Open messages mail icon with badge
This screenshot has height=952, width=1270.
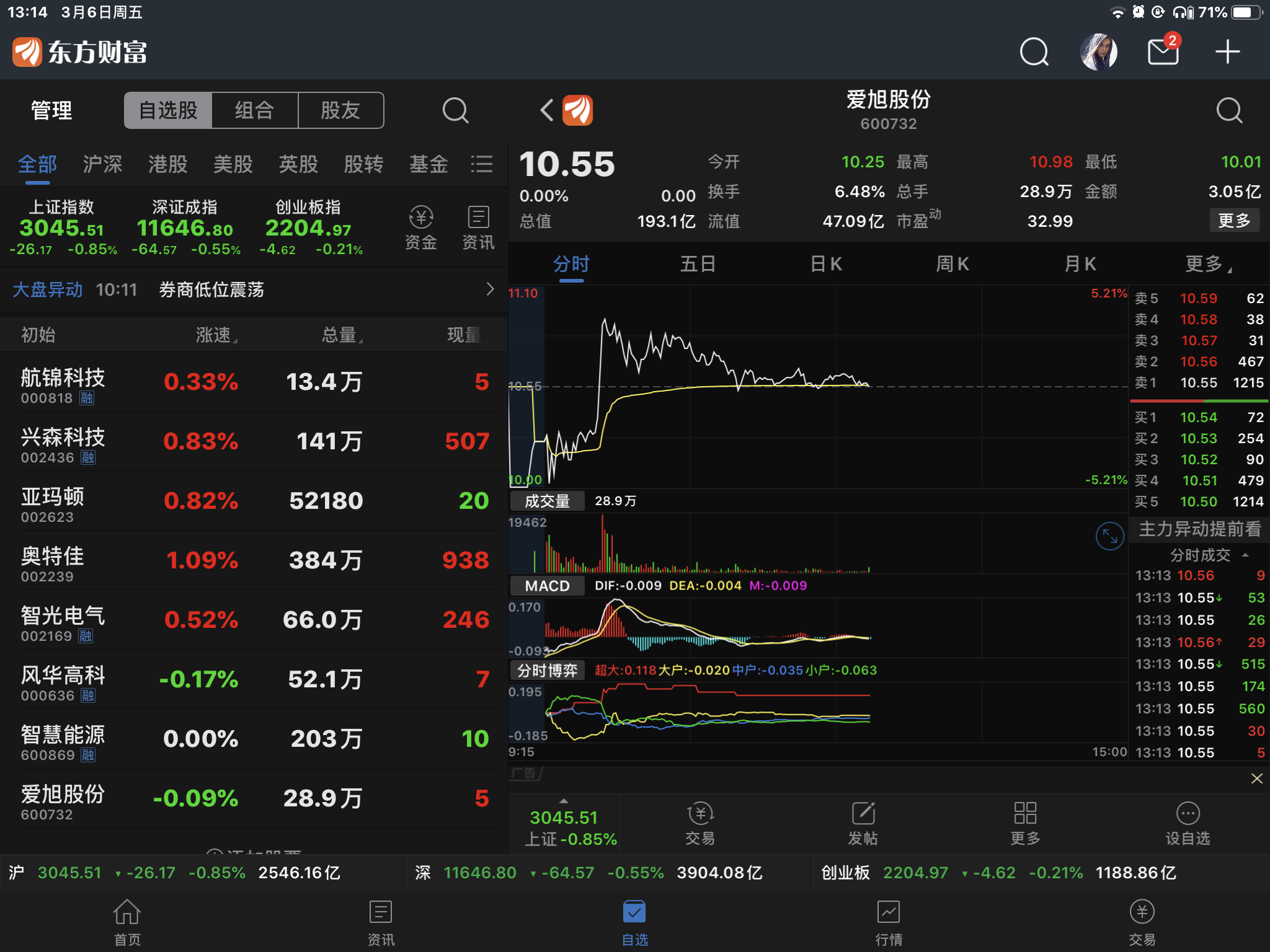tap(1164, 51)
